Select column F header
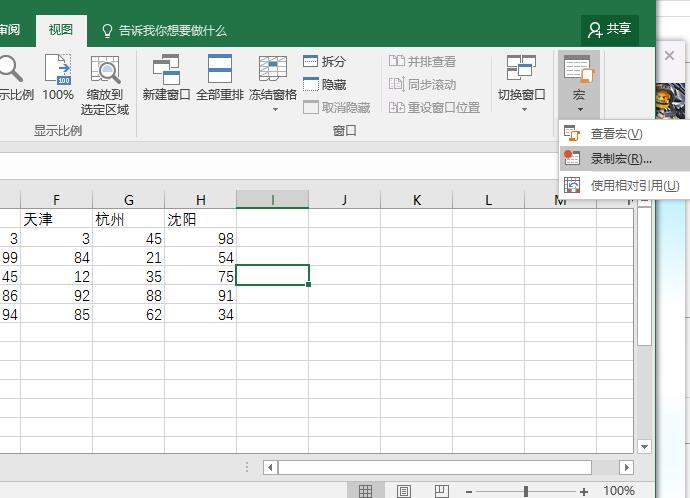 pos(56,200)
